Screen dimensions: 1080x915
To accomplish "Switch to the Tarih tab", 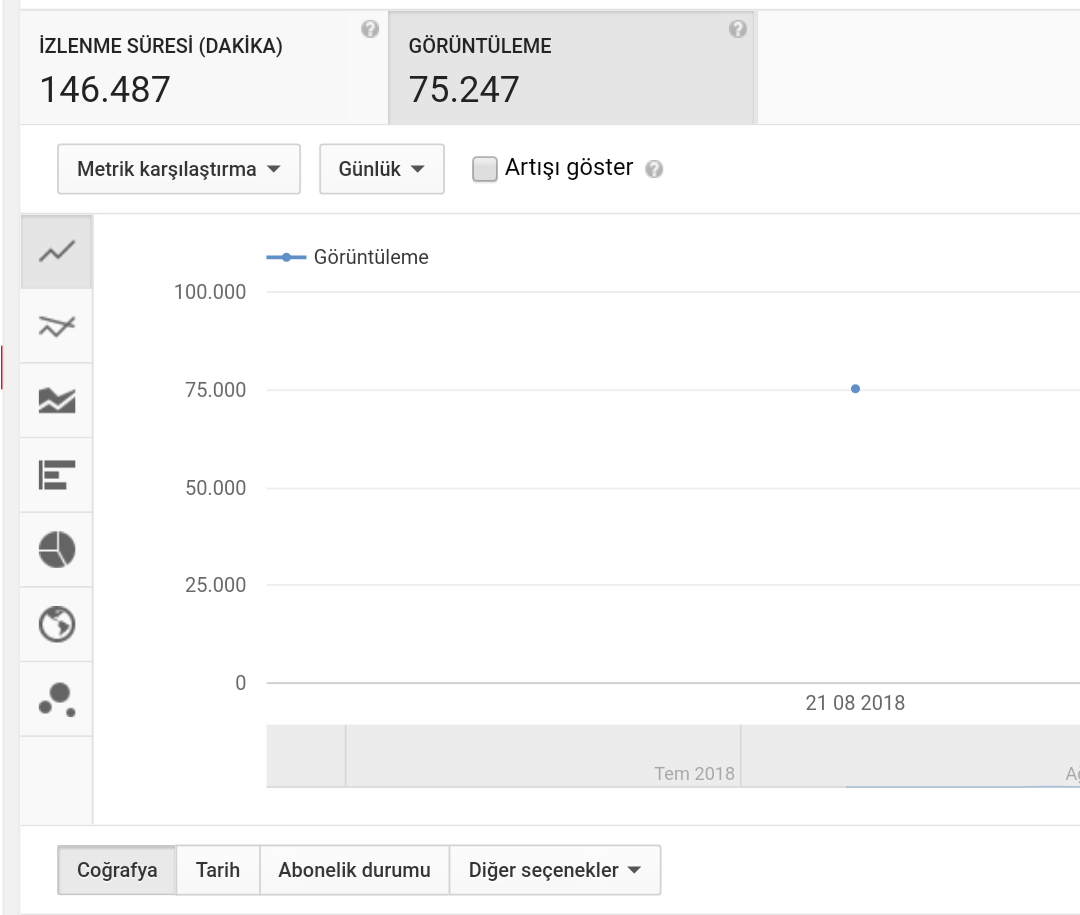I will click(218, 870).
